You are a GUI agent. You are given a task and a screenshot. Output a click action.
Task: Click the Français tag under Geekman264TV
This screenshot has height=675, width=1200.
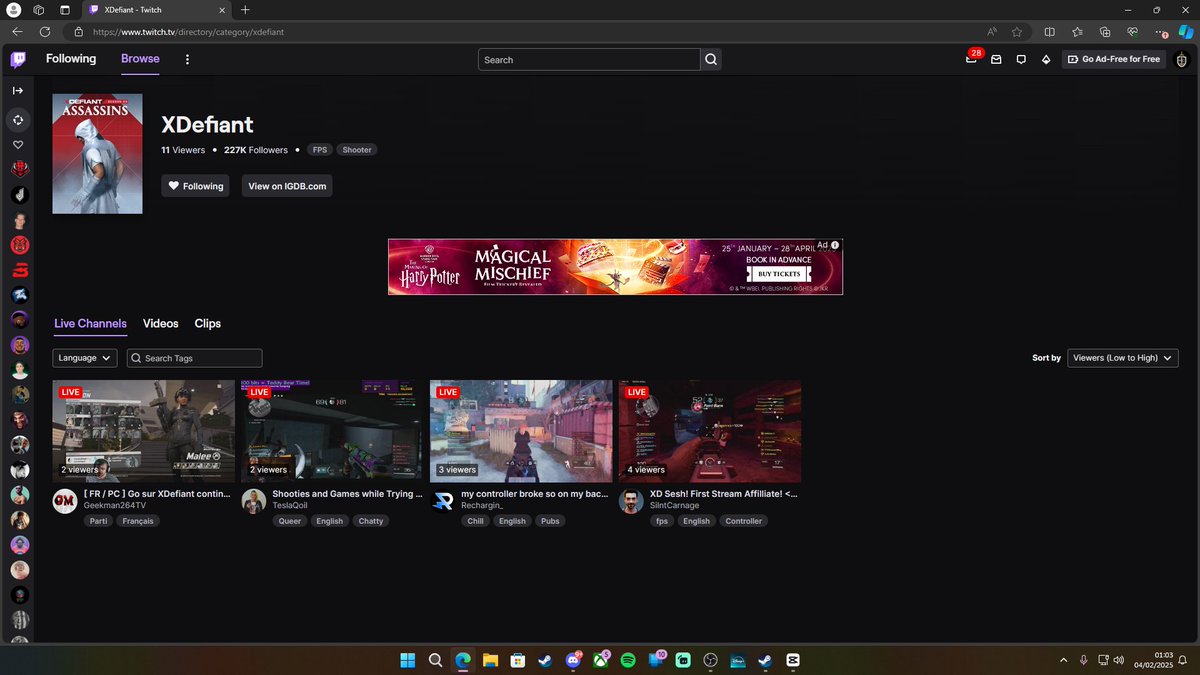click(x=138, y=521)
